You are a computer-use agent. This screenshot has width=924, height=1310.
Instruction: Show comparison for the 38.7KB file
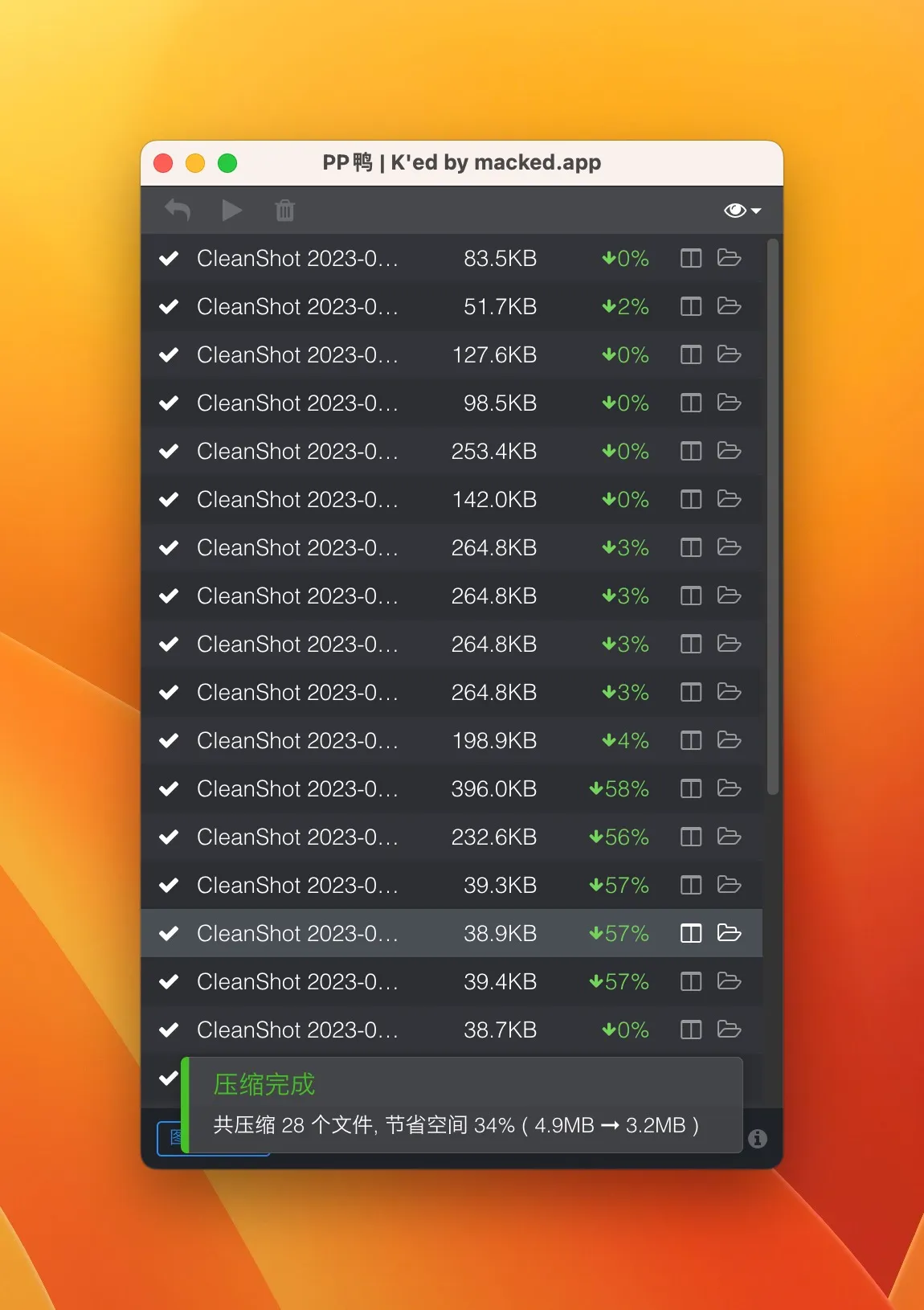pyautogui.click(x=690, y=1030)
